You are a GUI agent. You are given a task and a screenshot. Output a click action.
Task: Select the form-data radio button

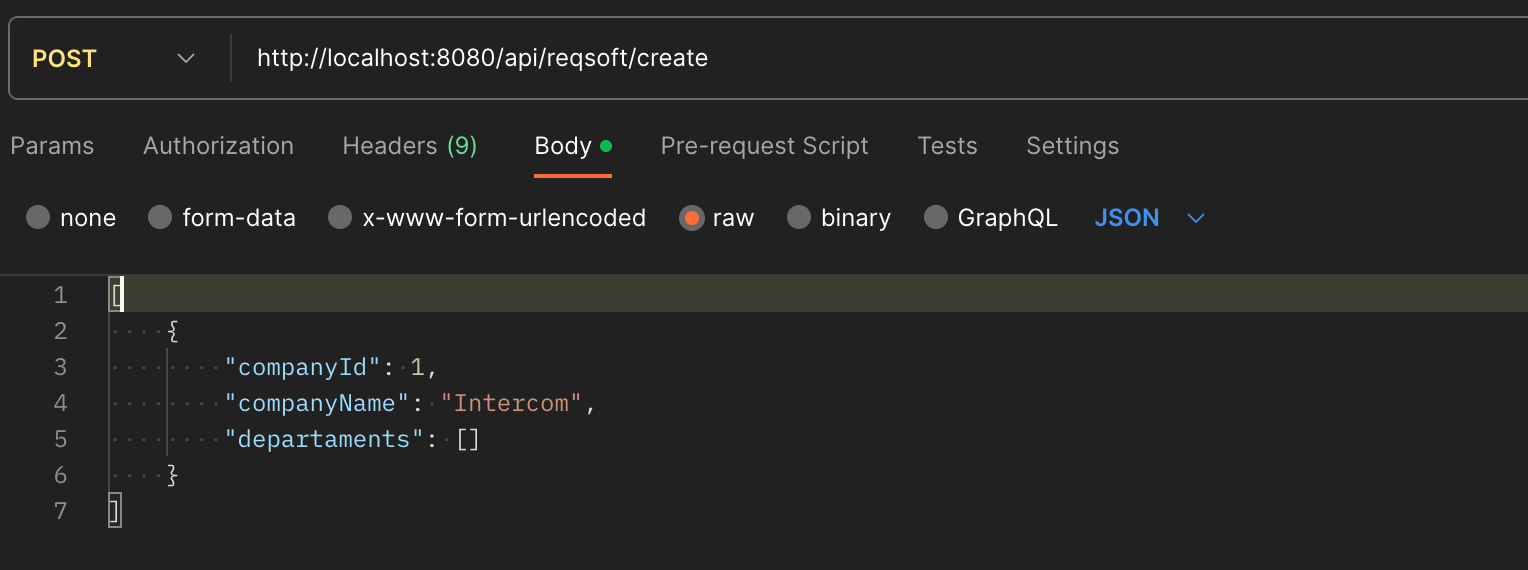(x=160, y=218)
